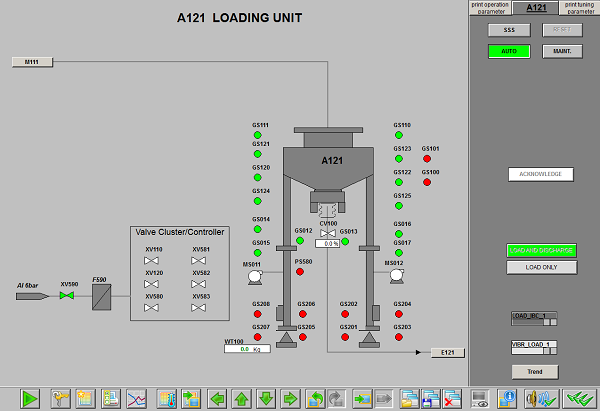Click the Al 6bar air supply symbol

32,296
